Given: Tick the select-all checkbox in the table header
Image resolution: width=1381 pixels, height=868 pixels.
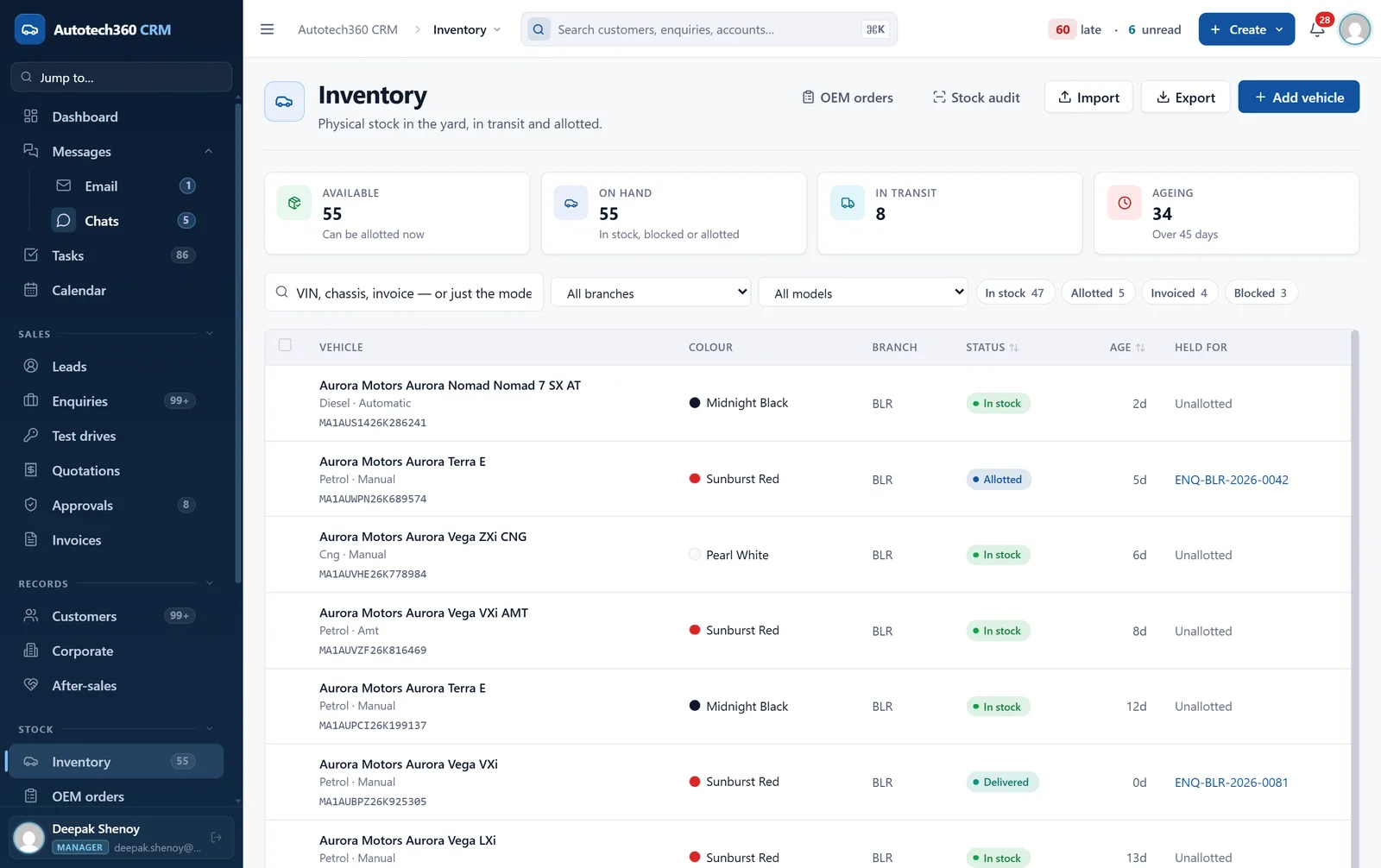Looking at the screenshot, I should [x=285, y=345].
